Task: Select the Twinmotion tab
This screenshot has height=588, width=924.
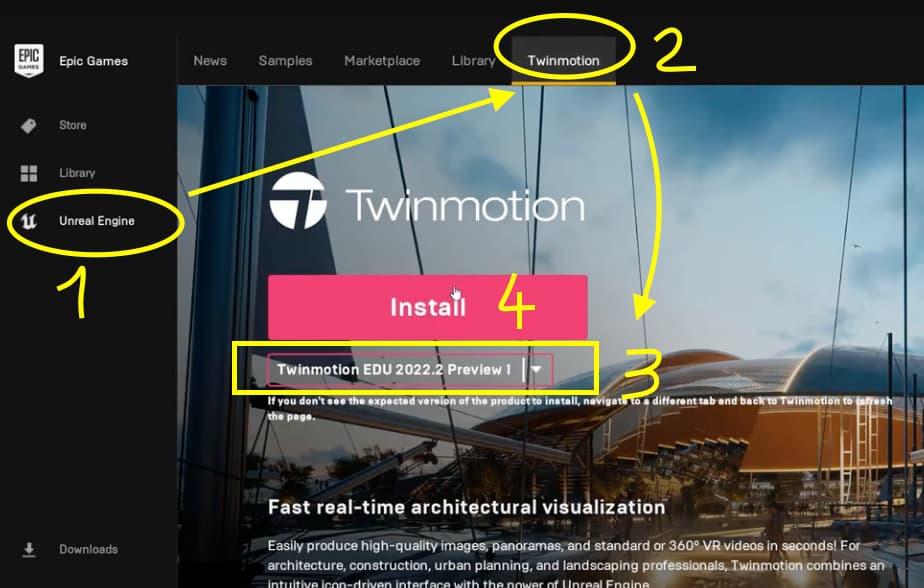Action: [563, 61]
